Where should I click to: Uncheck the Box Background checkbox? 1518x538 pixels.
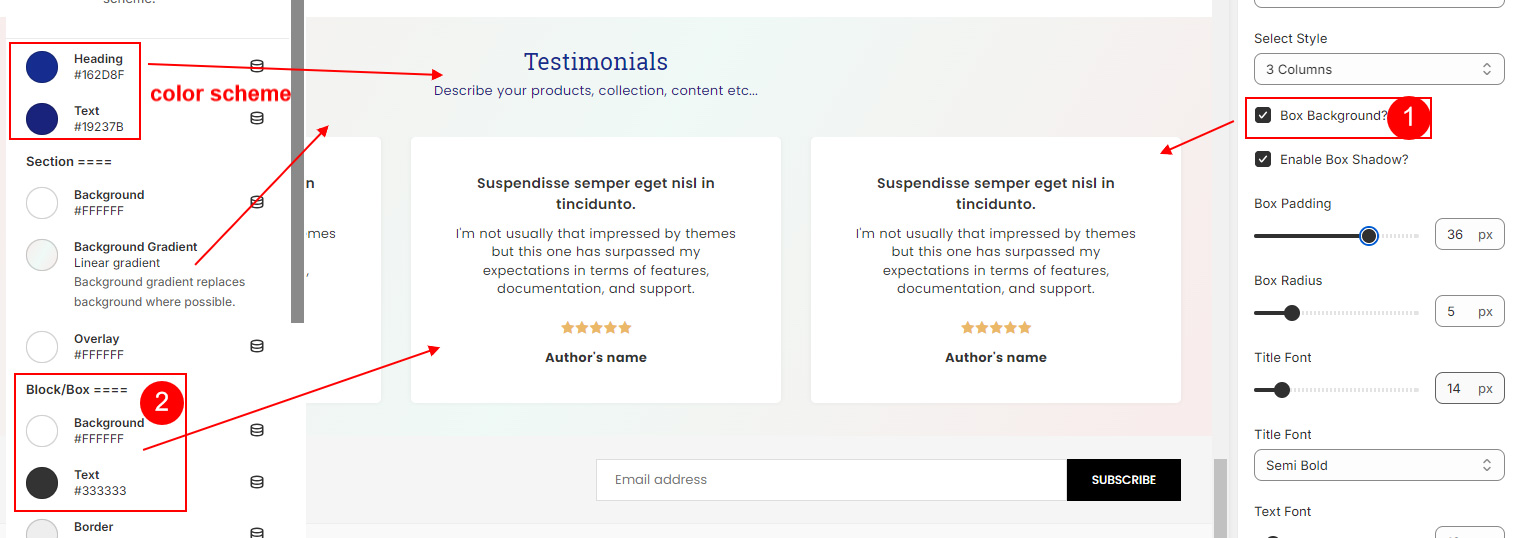pyautogui.click(x=1263, y=115)
